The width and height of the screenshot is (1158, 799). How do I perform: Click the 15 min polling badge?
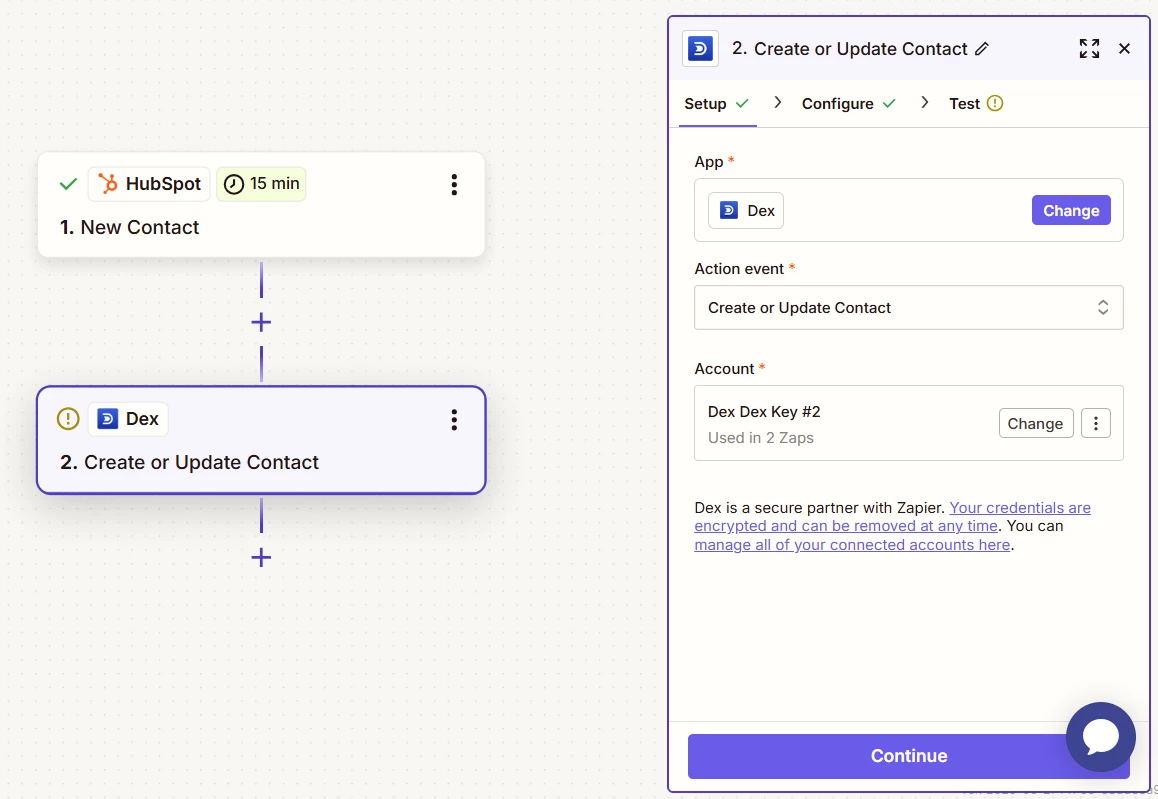261,184
